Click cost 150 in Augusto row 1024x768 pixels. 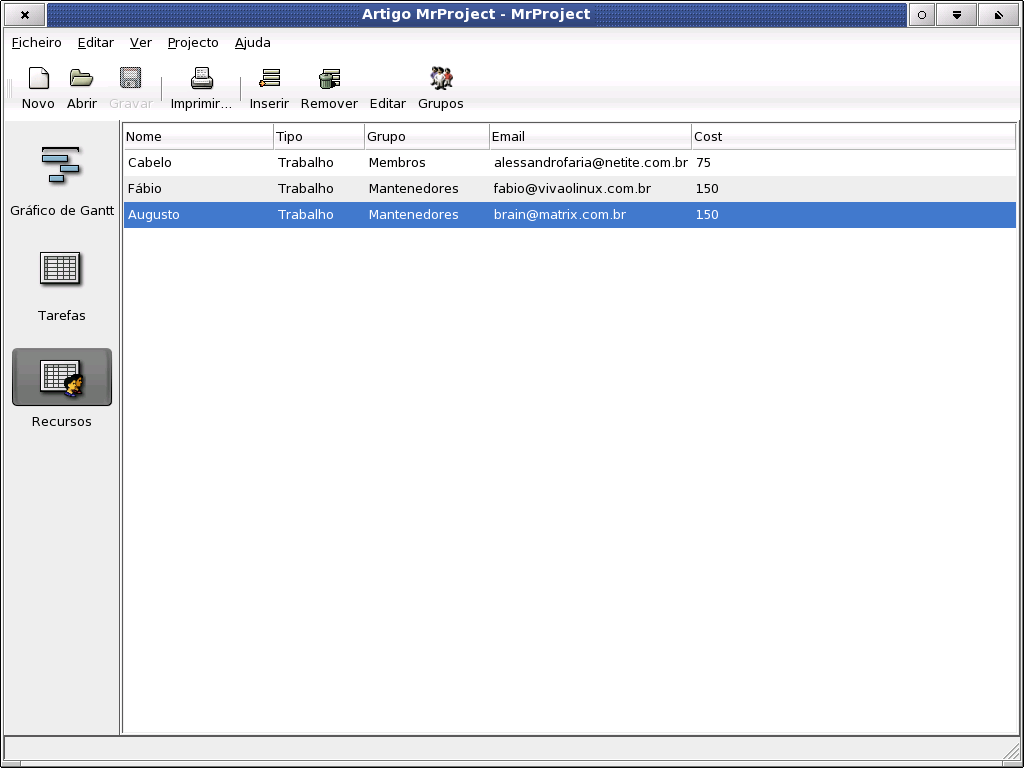pyautogui.click(x=707, y=215)
